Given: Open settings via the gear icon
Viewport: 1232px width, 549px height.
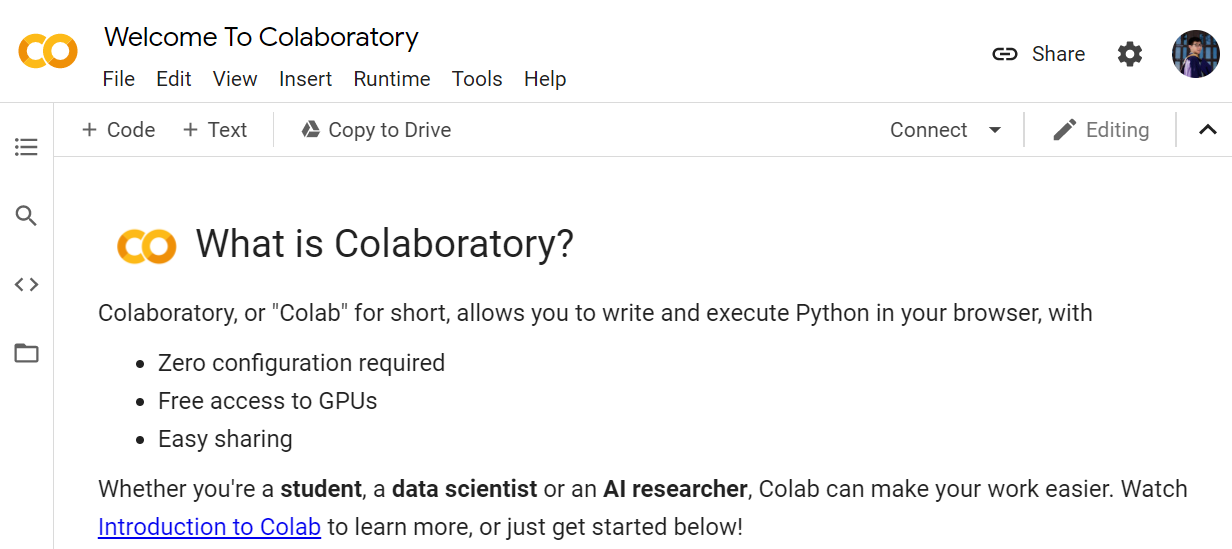Looking at the screenshot, I should tap(1130, 54).
